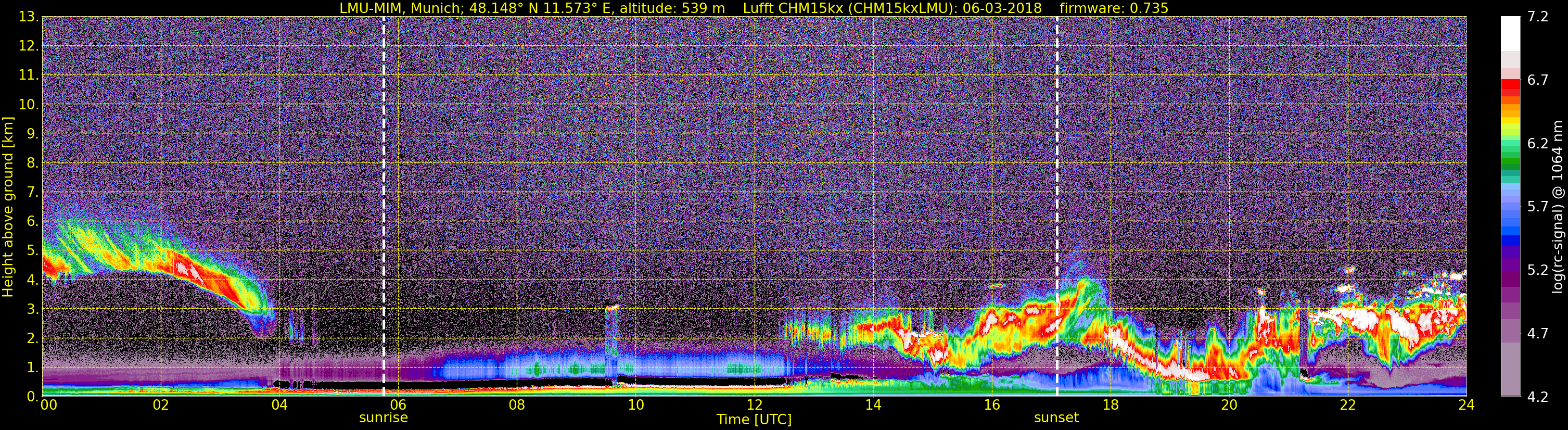Click the time axis tick label 24
Screen dimensions: 1568x430
pos(1467,405)
